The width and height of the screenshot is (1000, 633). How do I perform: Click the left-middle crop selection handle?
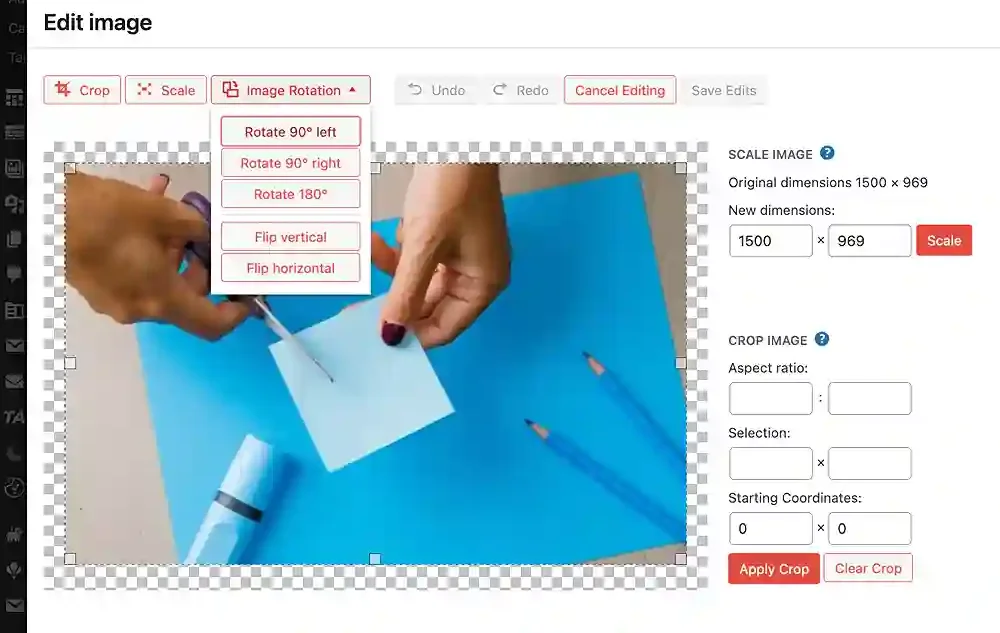pyautogui.click(x=70, y=363)
